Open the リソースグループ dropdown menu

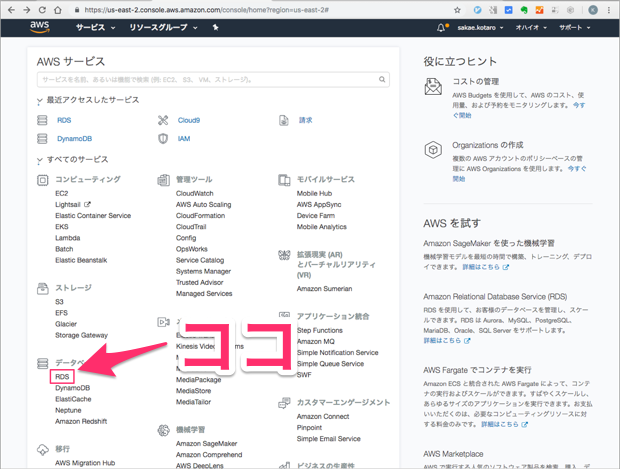(163, 28)
